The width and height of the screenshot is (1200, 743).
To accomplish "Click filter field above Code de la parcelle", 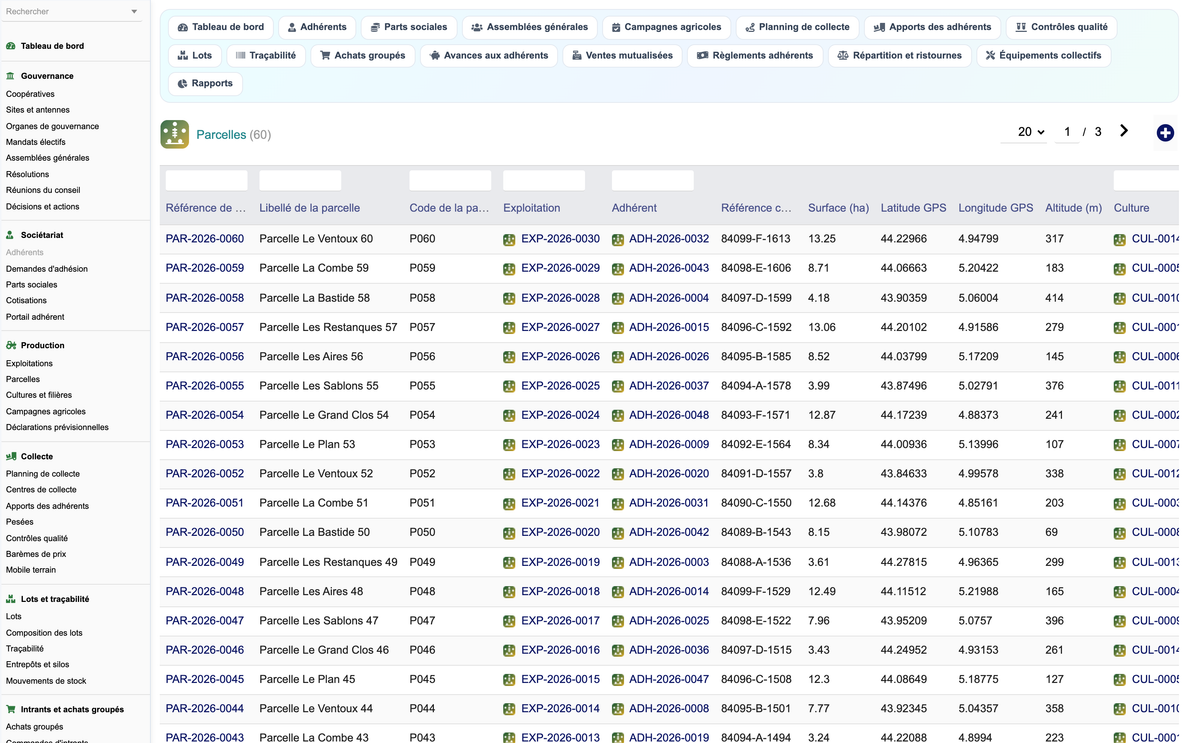I will click(x=450, y=181).
